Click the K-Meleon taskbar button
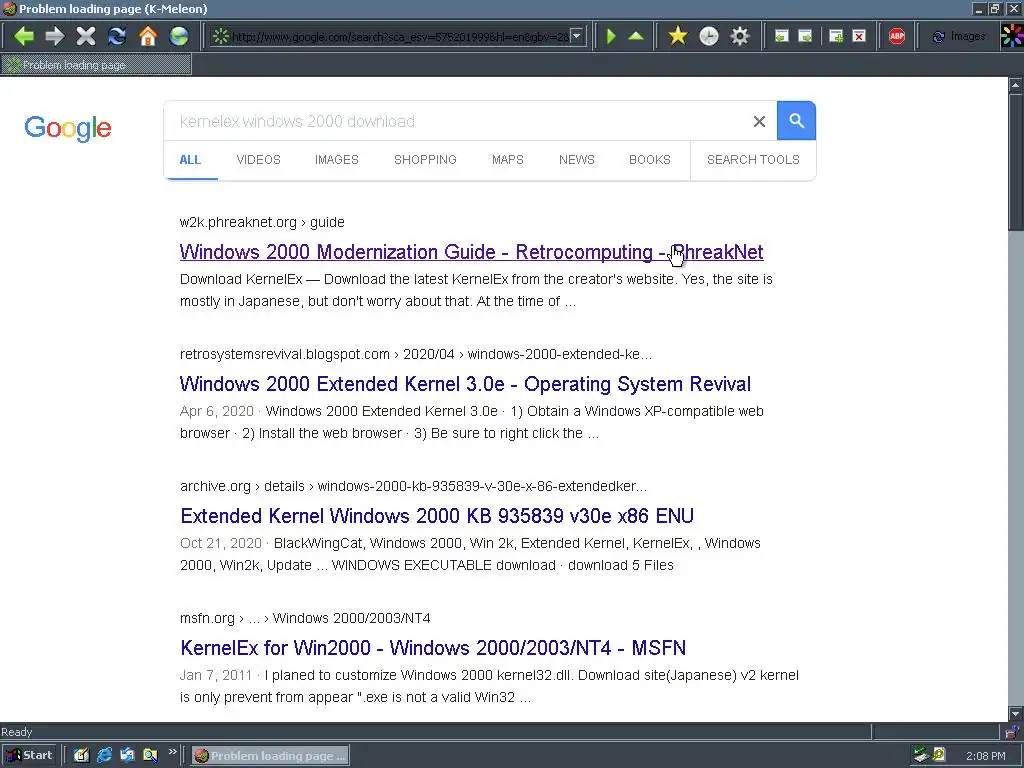Screen dimensions: 1024x768 [x=270, y=756]
